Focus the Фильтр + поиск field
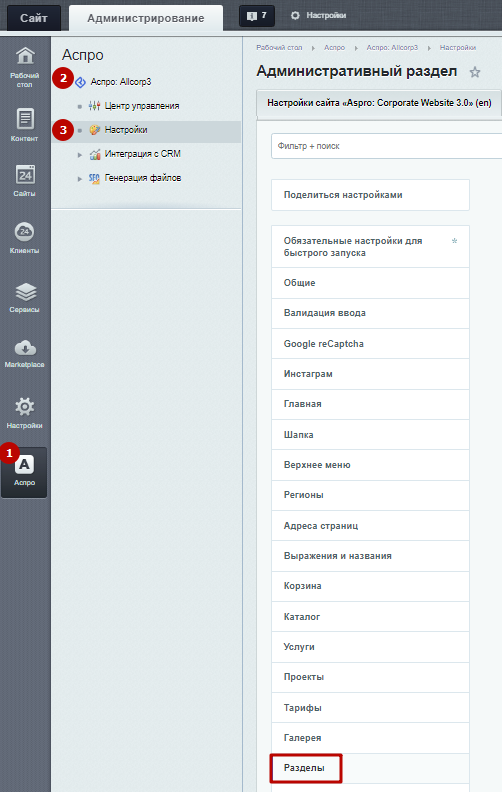 pyautogui.click(x=386, y=146)
